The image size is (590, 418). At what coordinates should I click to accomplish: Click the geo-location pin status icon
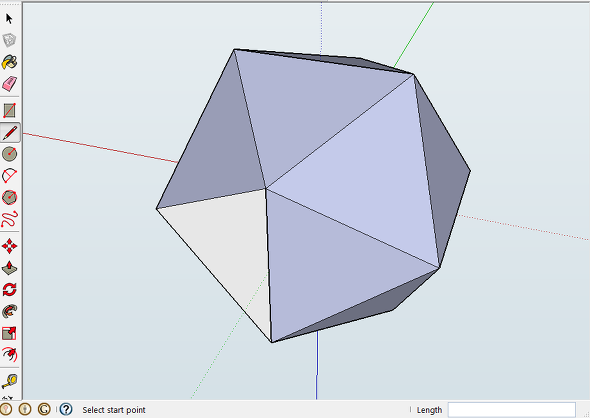[x=5, y=409]
